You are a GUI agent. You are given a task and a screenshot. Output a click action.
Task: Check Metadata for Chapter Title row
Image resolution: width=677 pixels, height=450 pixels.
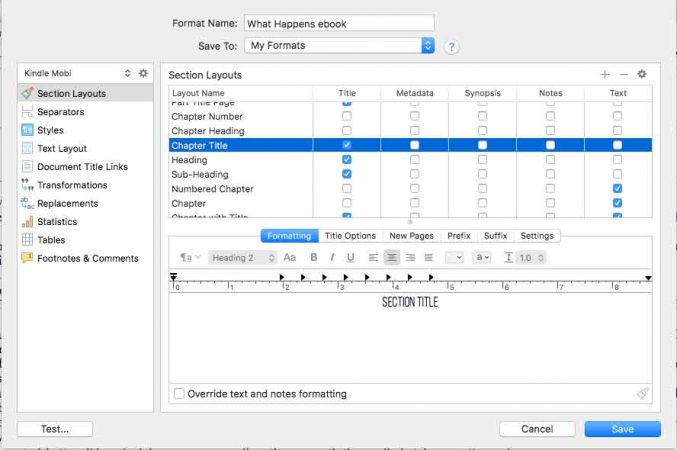414,145
